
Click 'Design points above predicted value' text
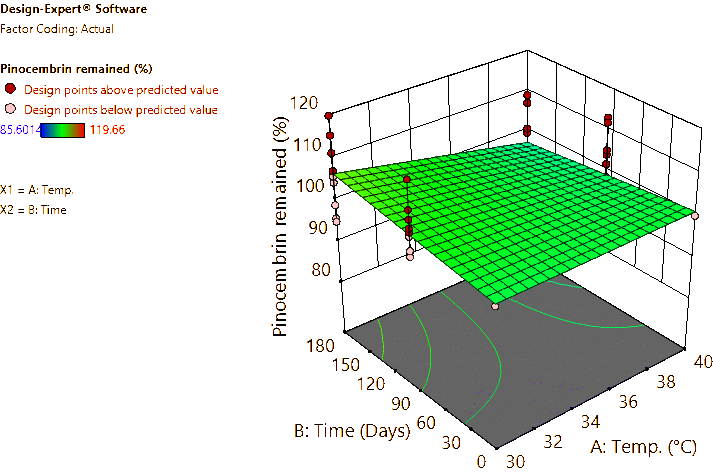121,89
